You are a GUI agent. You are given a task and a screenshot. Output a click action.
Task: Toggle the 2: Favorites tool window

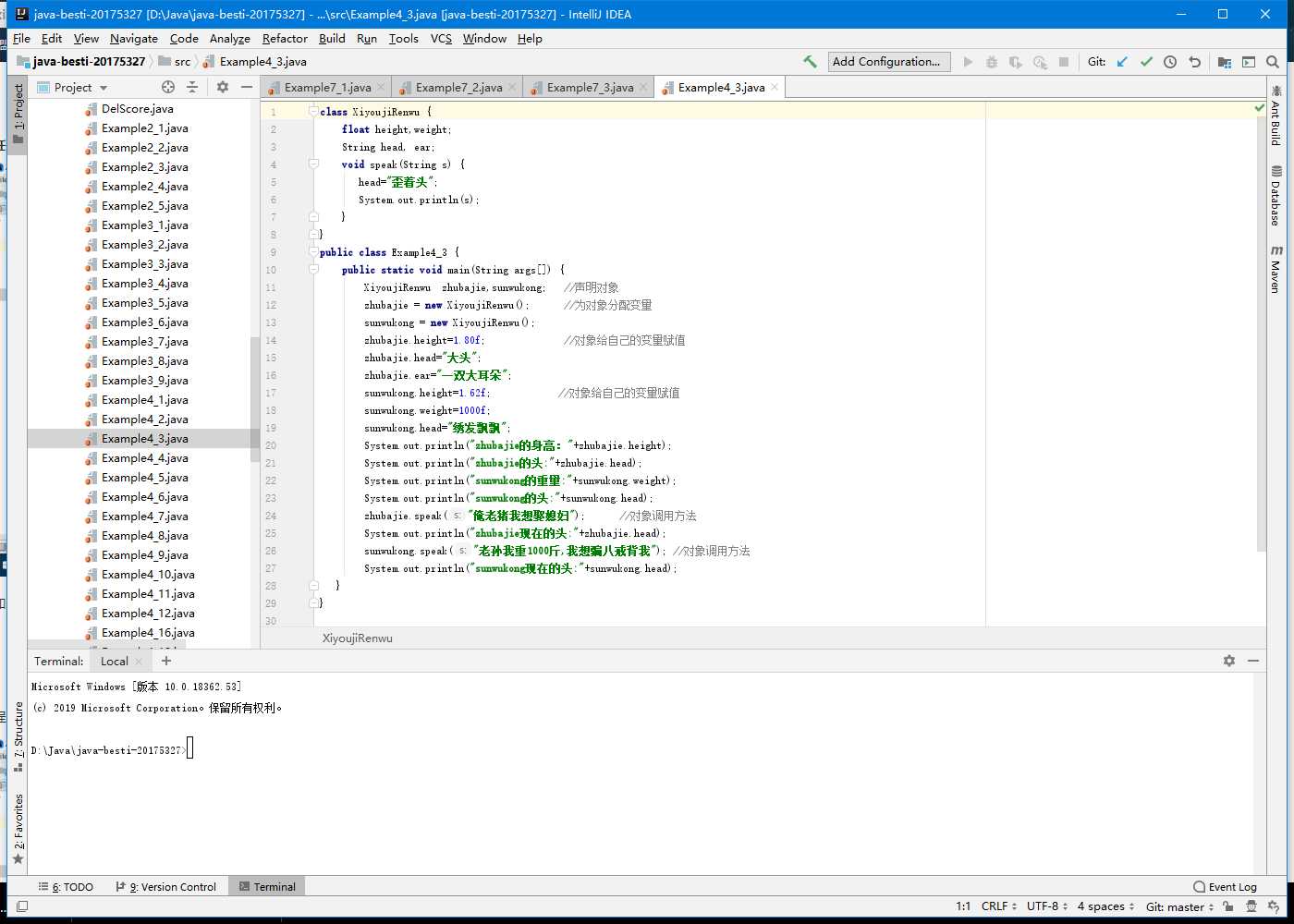[x=18, y=829]
